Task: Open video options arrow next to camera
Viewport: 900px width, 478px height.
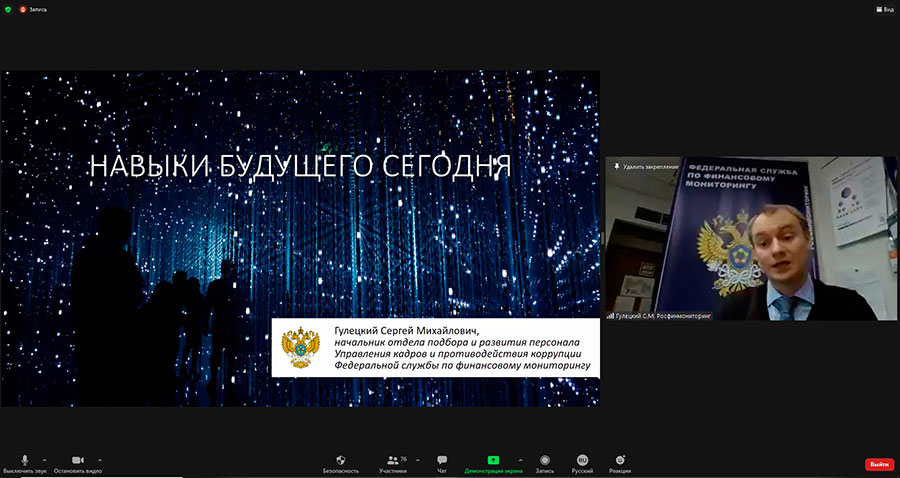Action: 100,460
